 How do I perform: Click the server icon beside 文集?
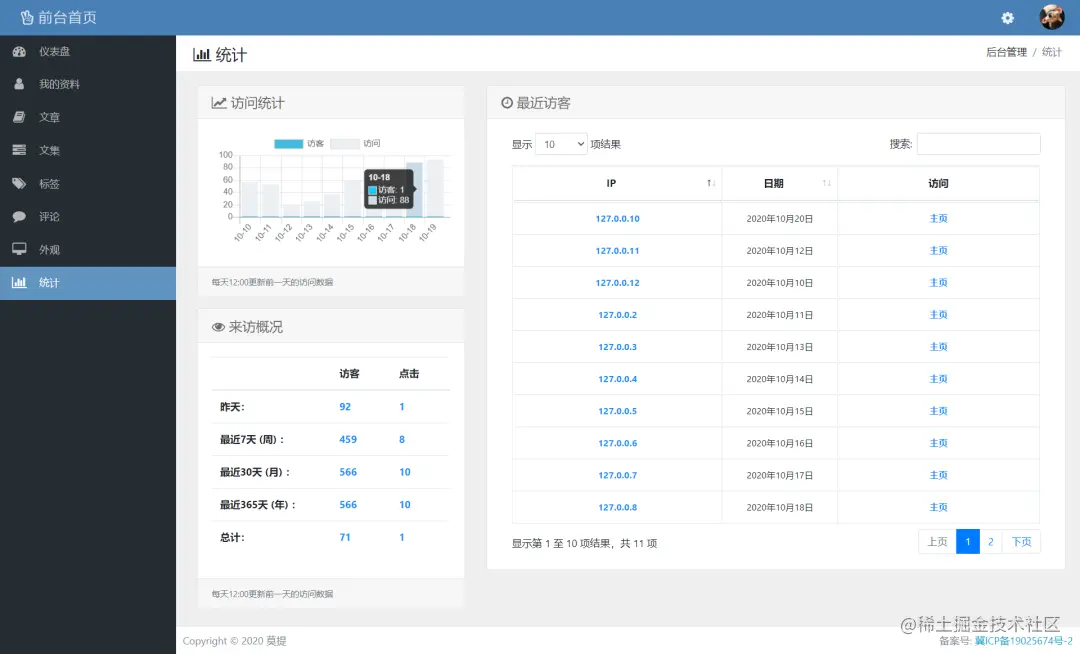coord(19,150)
